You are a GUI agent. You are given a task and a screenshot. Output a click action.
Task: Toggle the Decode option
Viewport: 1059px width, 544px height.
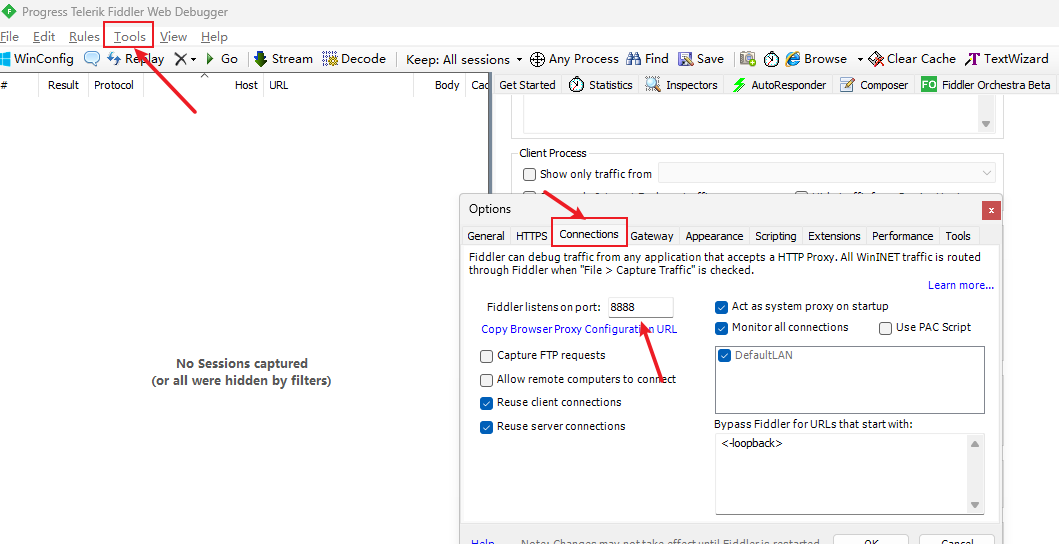pyautogui.click(x=354, y=59)
